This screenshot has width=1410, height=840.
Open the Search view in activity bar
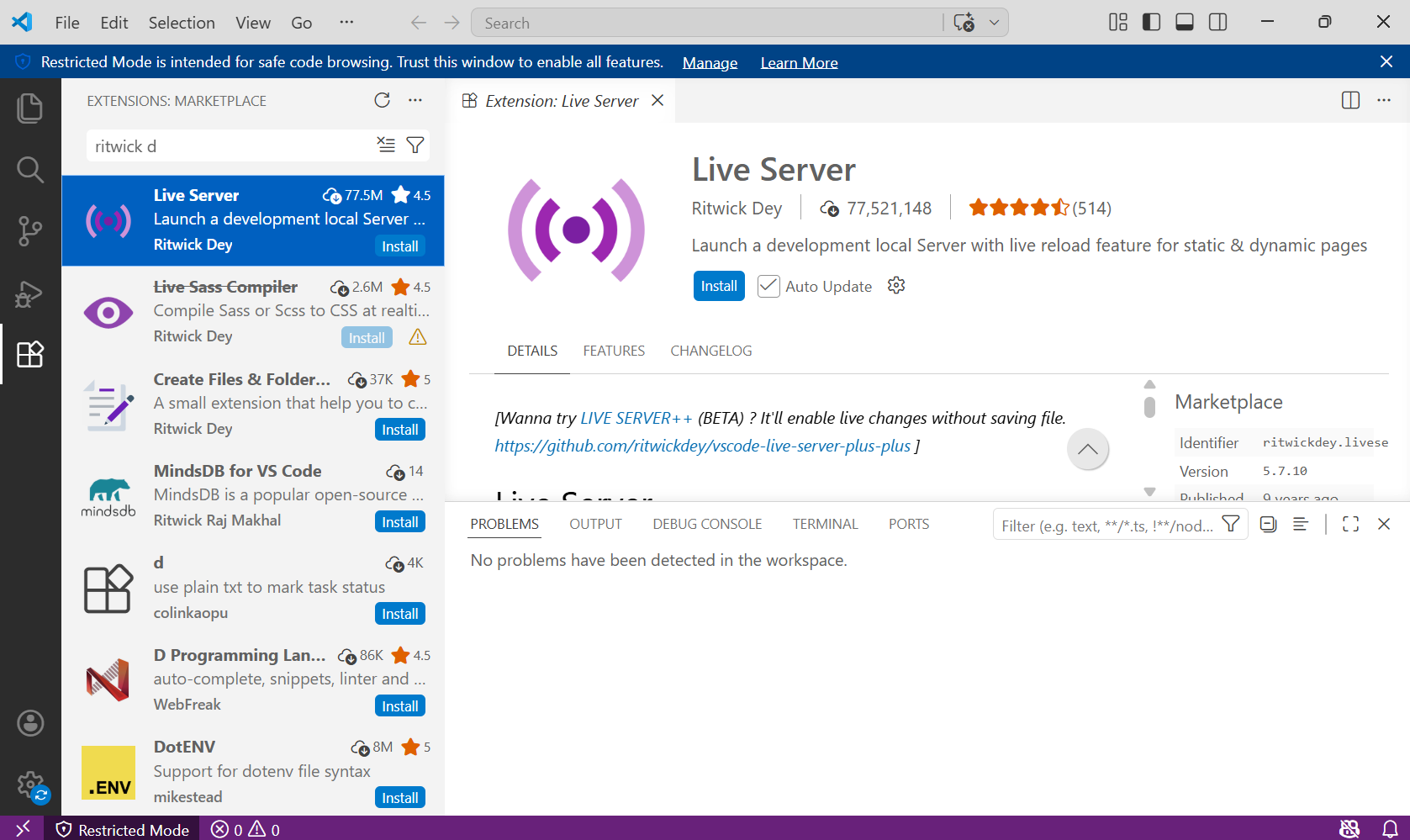[x=30, y=170]
